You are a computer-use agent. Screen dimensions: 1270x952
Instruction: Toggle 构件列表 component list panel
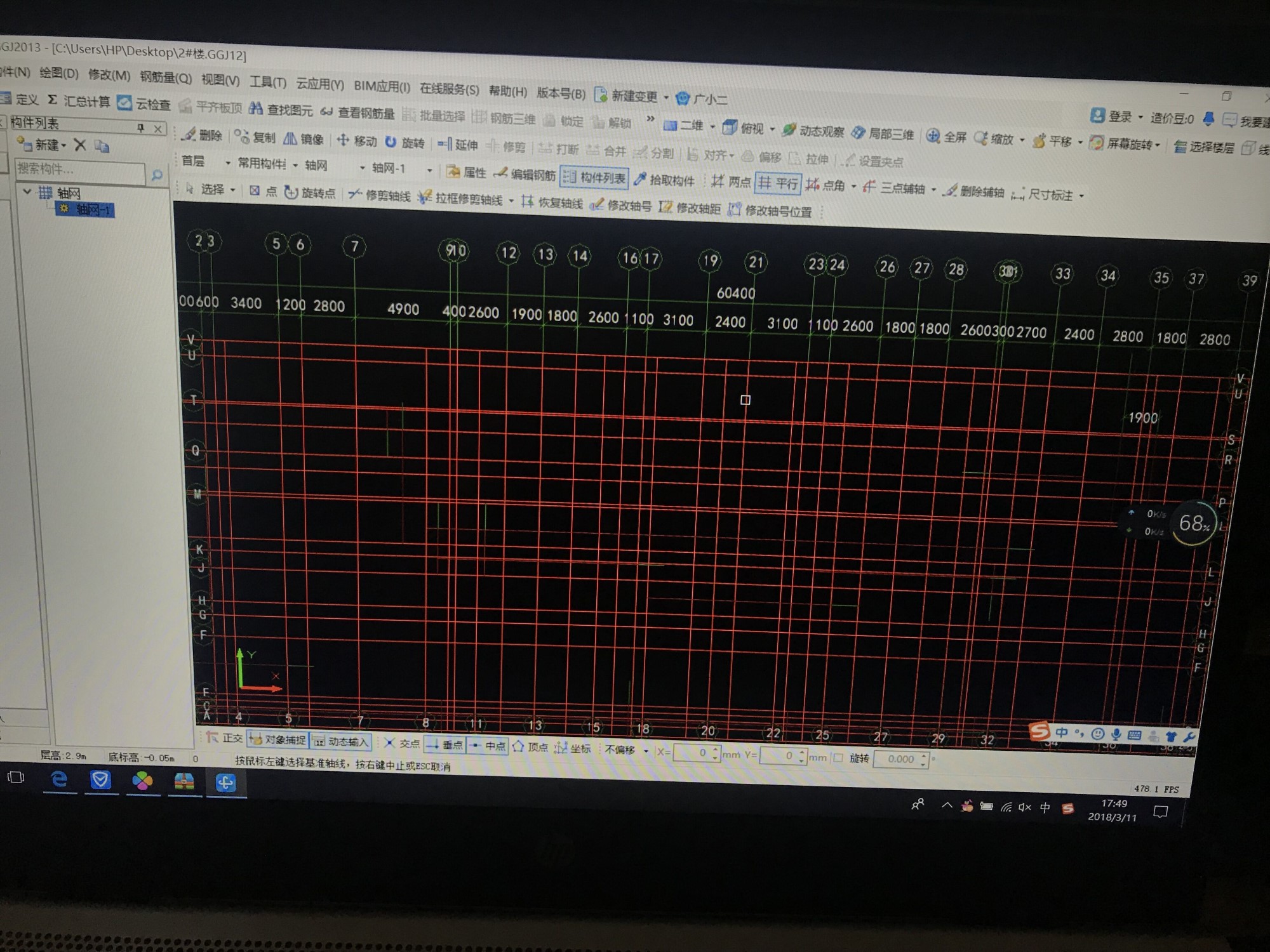pyautogui.click(x=594, y=178)
